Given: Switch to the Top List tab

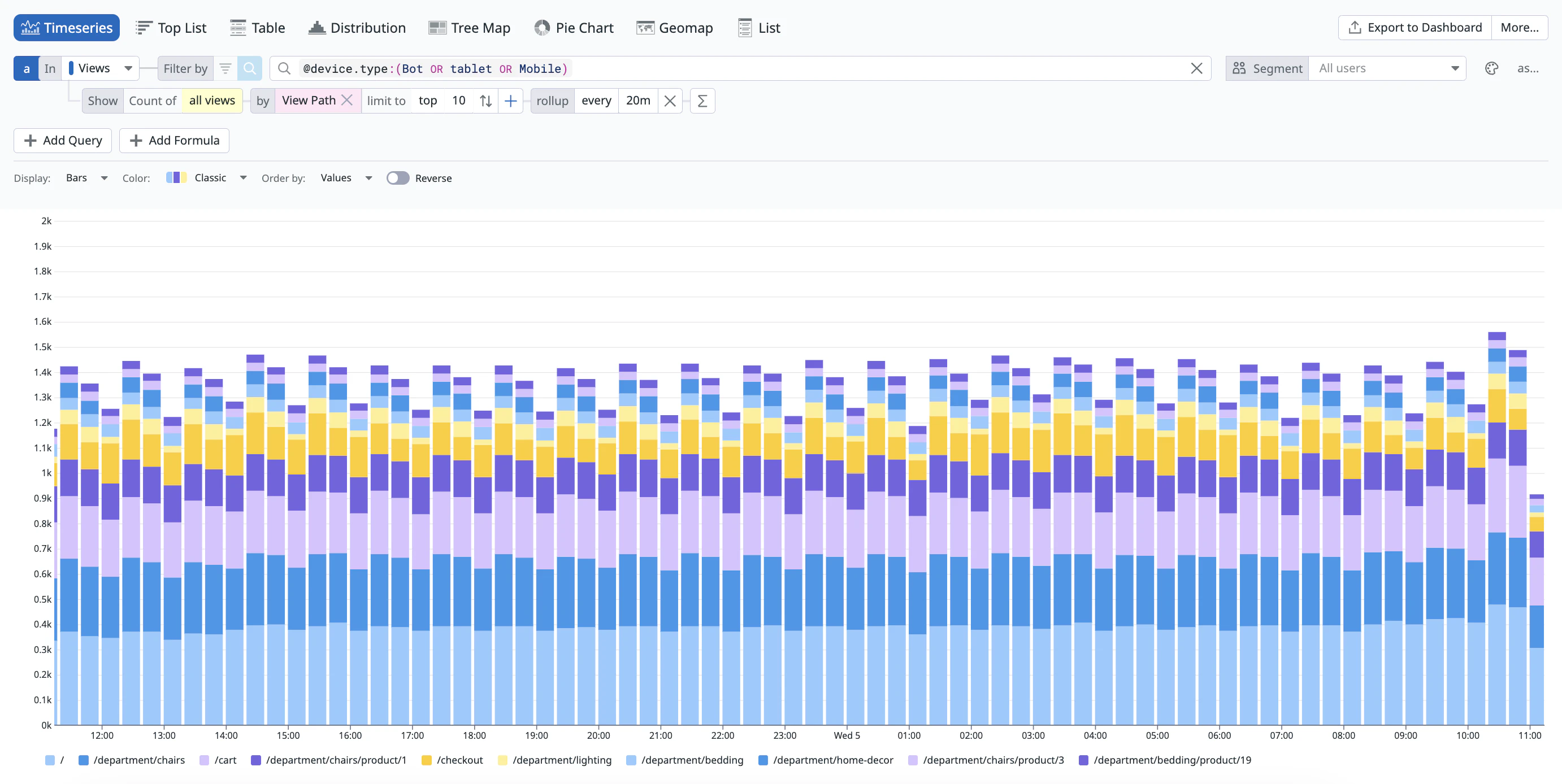Looking at the screenshot, I should click(171, 28).
